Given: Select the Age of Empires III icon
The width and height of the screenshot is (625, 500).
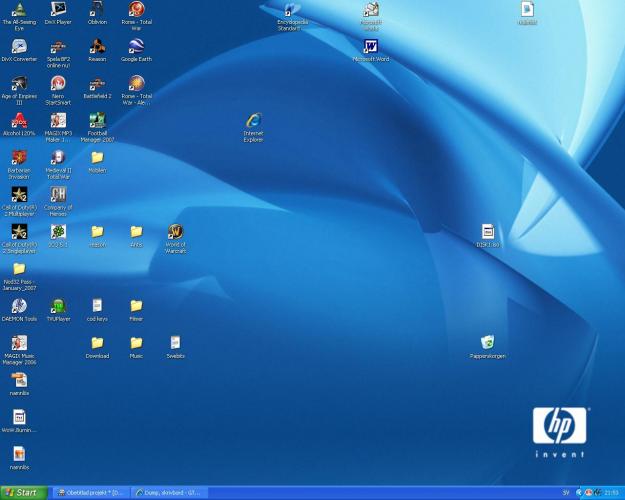Looking at the screenshot, I should pyautogui.click(x=19, y=85).
